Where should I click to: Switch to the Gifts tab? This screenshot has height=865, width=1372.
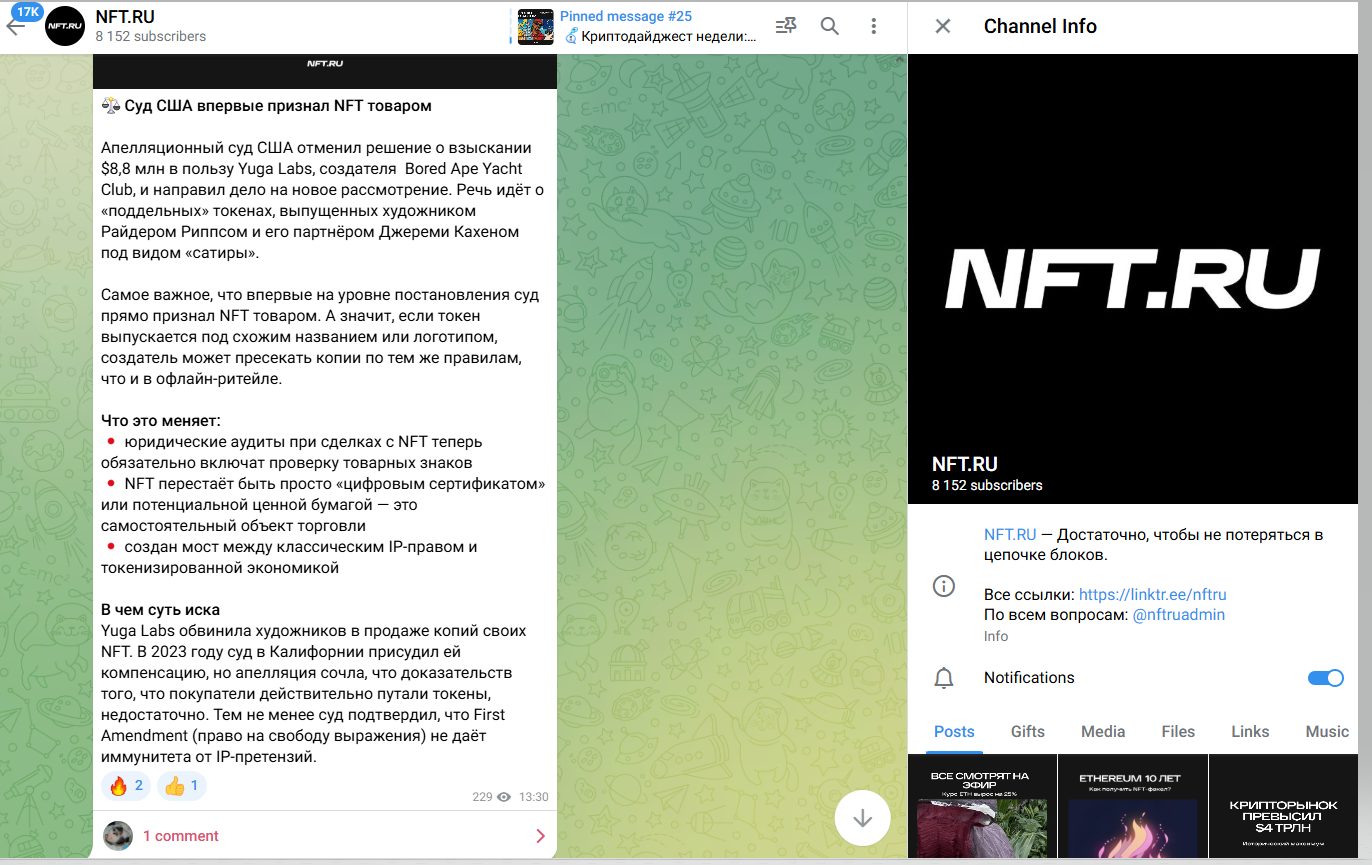pyautogui.click(x=1028, y=732)
